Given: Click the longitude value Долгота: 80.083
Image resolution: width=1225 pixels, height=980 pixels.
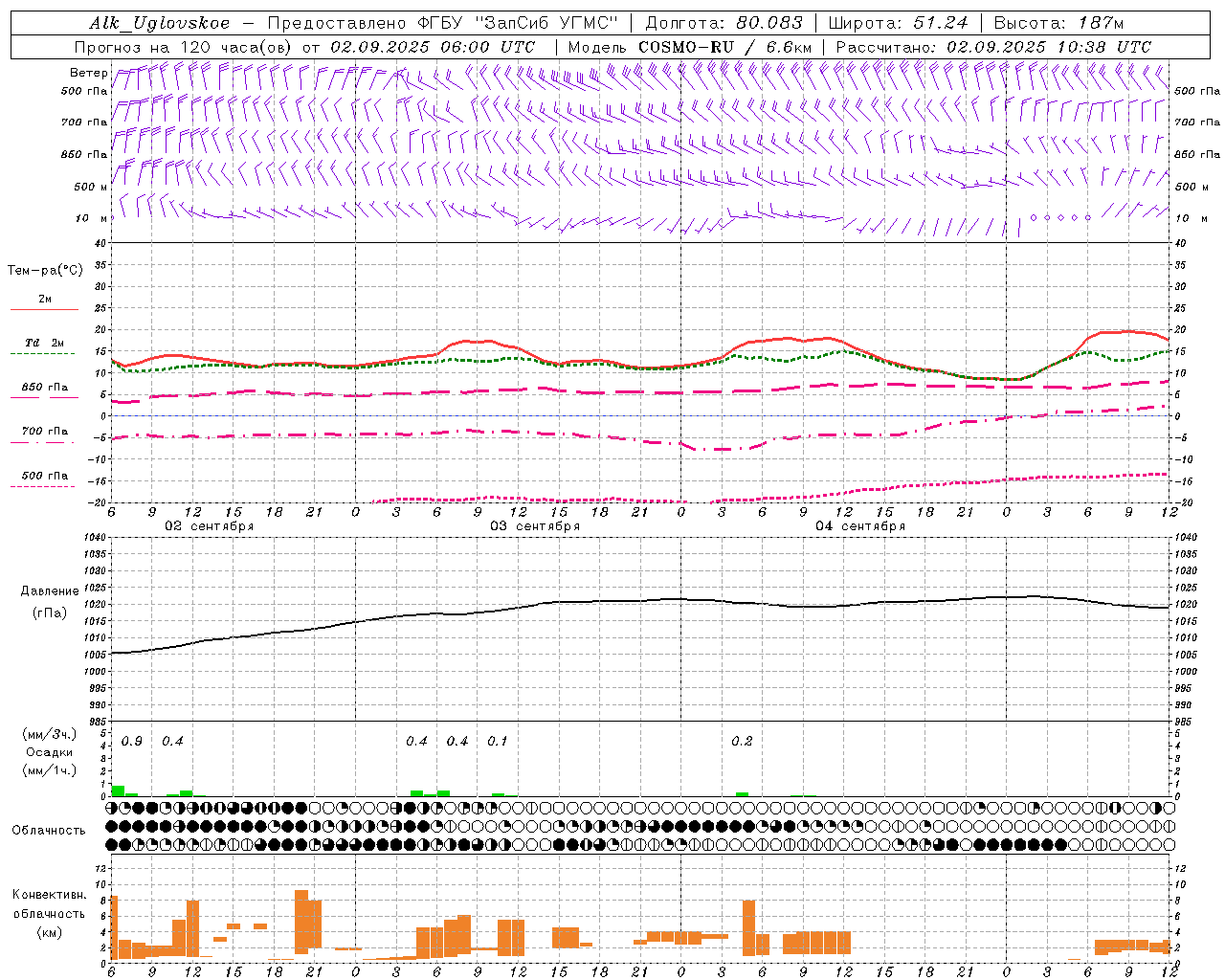Looking at the screenshot, I should [x=724, y=23].
